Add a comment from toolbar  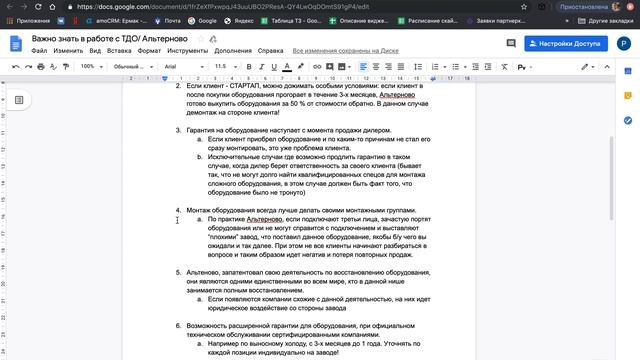coord(329,67)
